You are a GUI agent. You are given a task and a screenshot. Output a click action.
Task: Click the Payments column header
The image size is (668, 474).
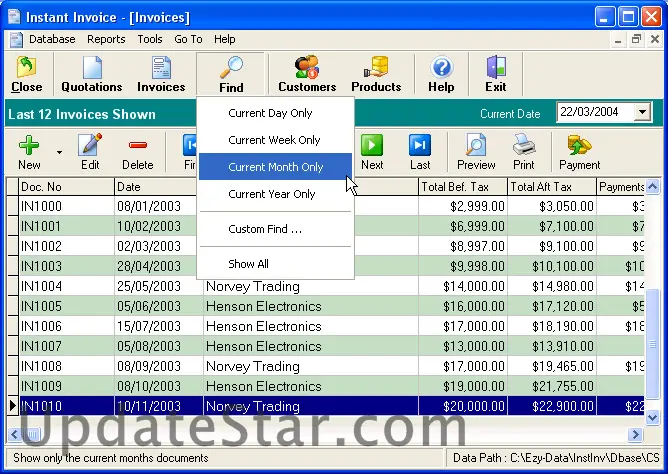click(x=621, y=187)
